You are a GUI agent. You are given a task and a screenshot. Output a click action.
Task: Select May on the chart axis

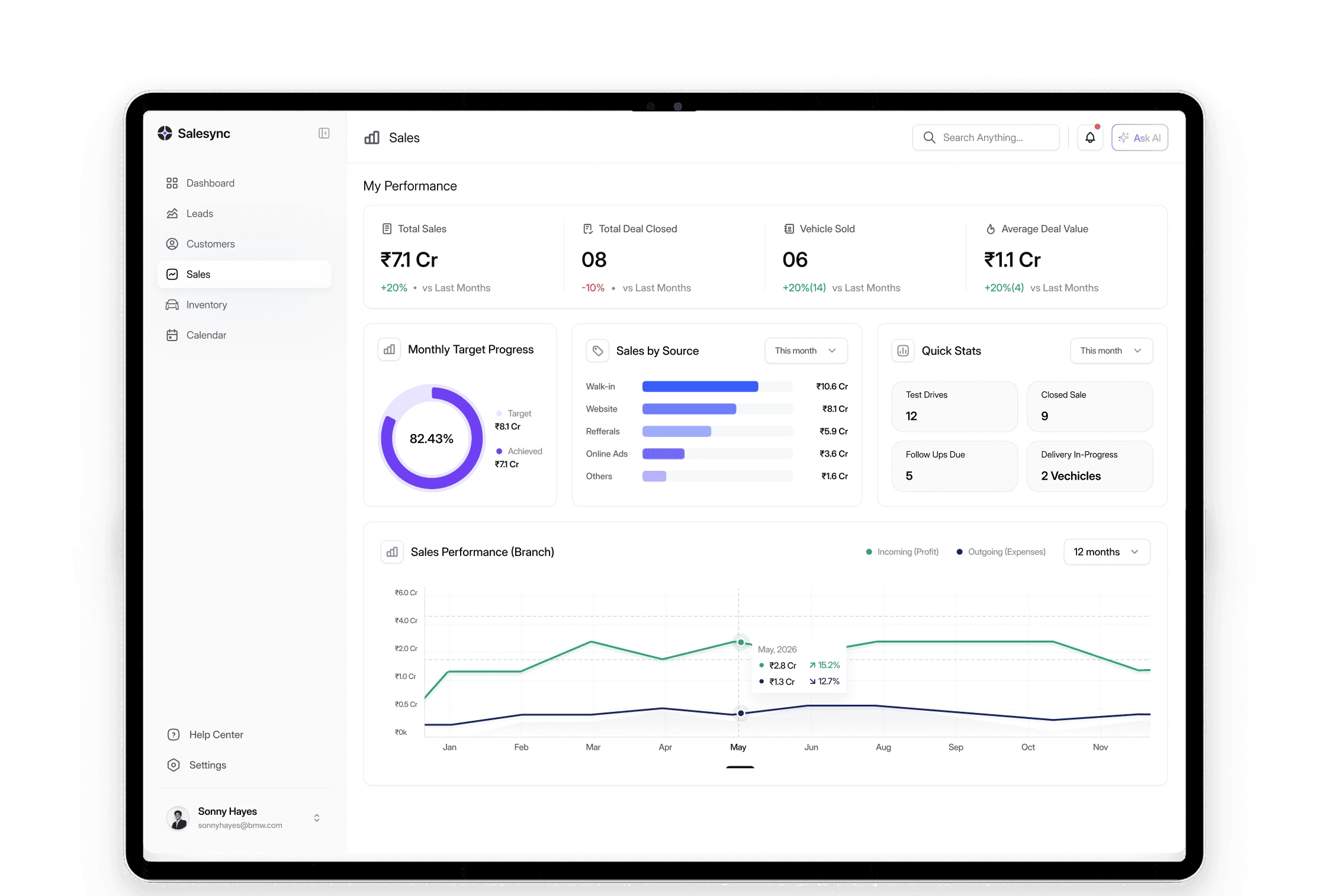(x=738, y=747)
